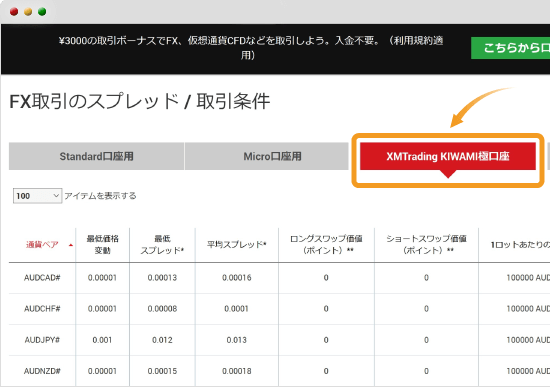Click the FX取引のスプレッド / 取引条件 heading
This screenshot has height=387, width=550.
coord(140,101)
